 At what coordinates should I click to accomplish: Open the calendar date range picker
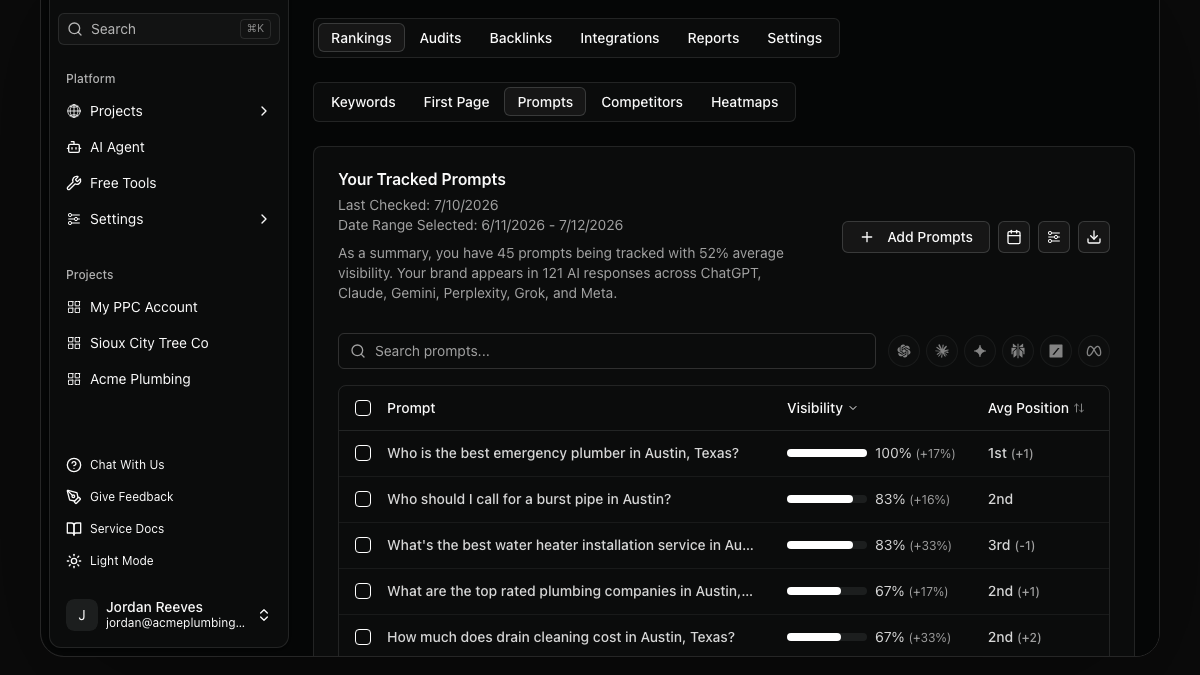coord(1014,237)
